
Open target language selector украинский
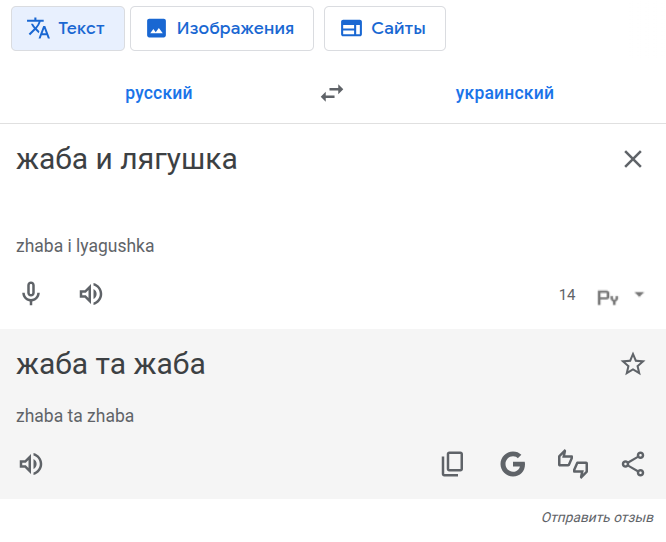pyautogui.click(x=505, y=94)
